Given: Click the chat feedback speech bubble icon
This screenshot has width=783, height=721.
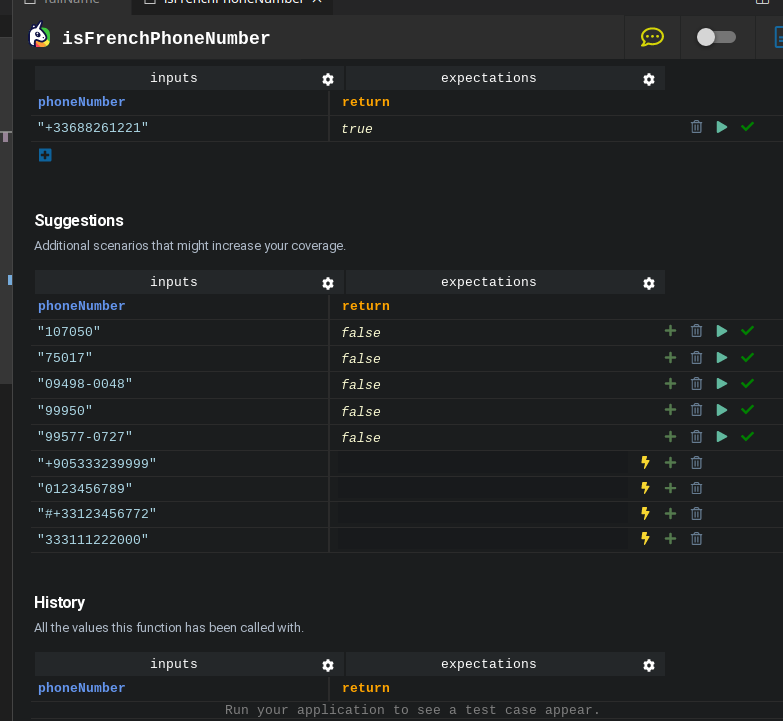Looking at the screenshot, I should tap(652, 37).
